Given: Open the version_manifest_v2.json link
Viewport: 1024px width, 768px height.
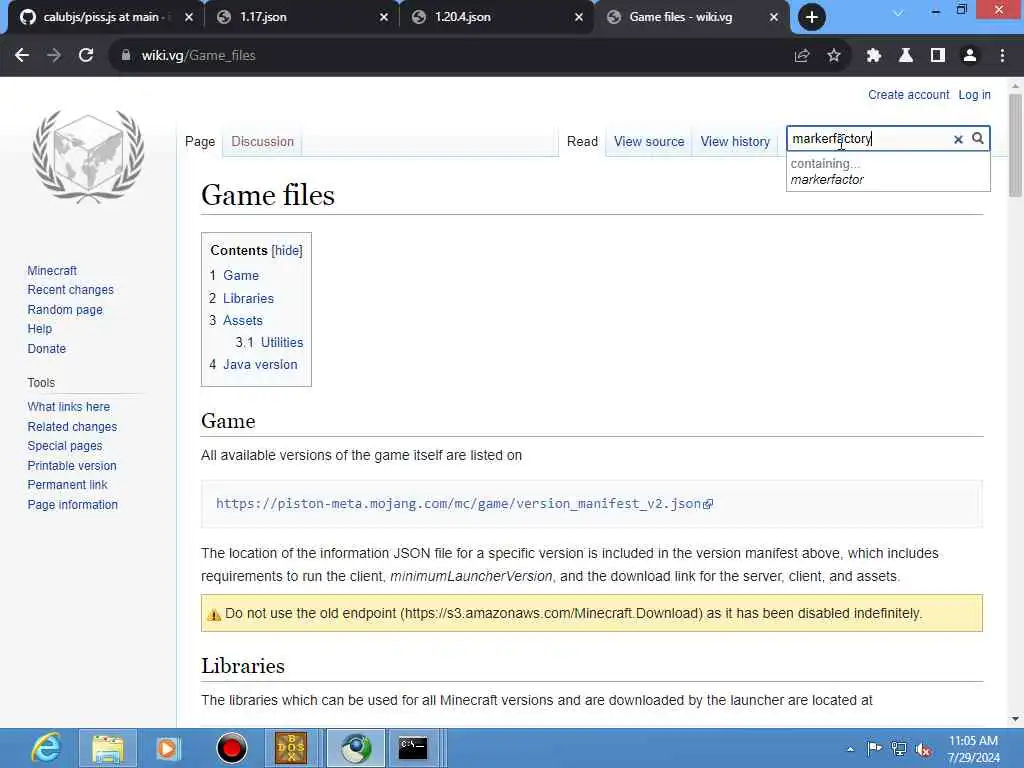Looking at the screenshot, I should point(464,504).
